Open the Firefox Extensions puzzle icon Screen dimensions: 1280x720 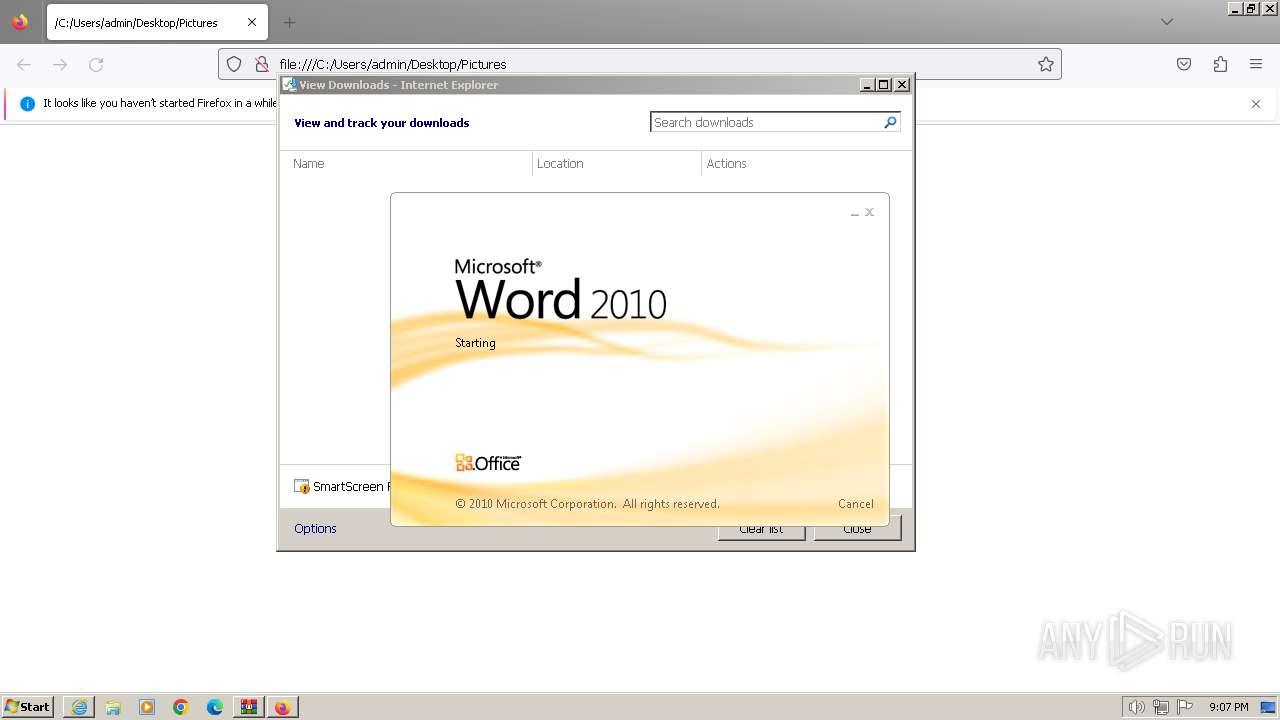click(x=1220, y=64)
